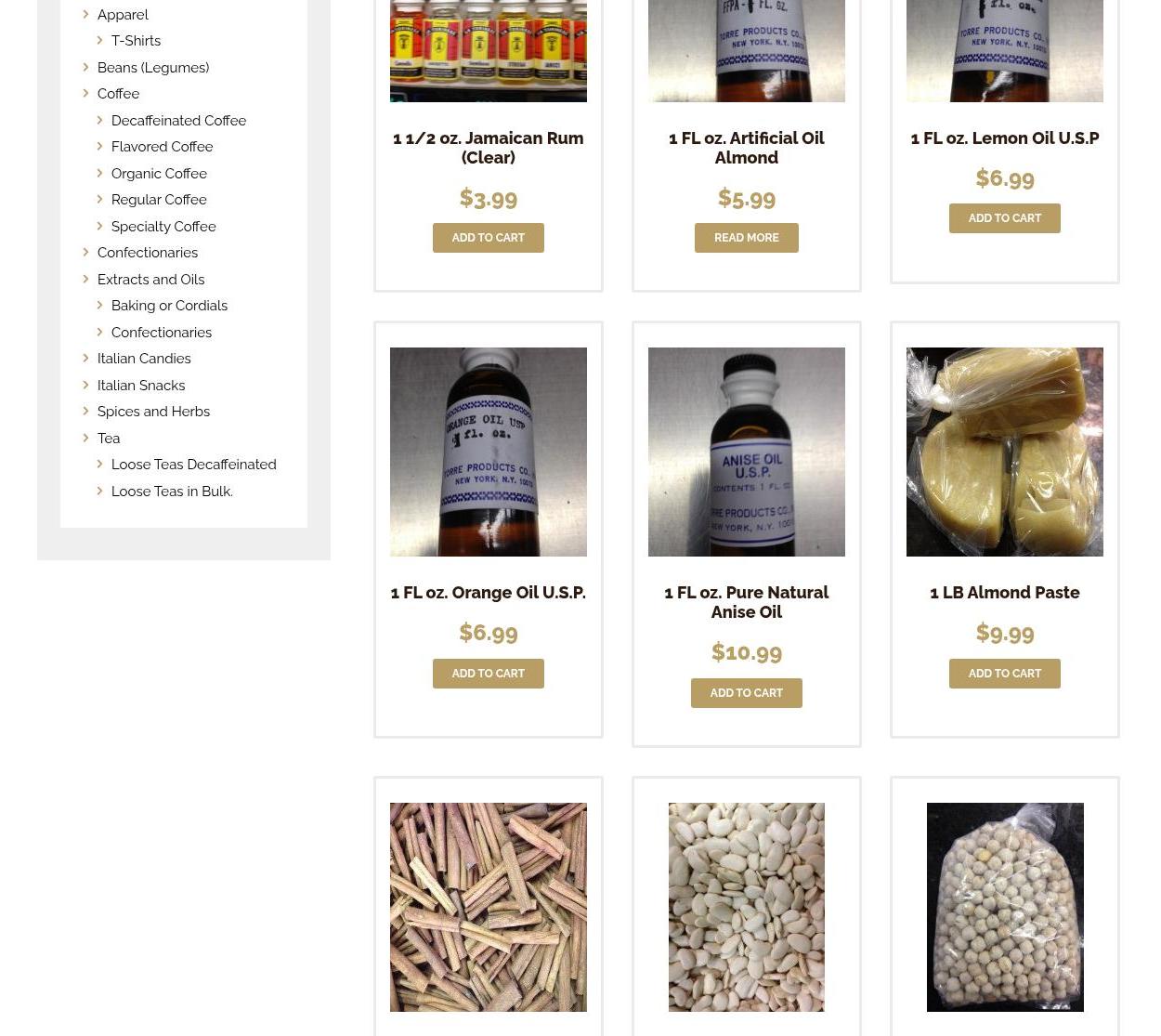Image resolution: width=1161 pixels, height=1036 pixels.
Task: Click the chevron arrow beside Tea
Action: (85, 438)
